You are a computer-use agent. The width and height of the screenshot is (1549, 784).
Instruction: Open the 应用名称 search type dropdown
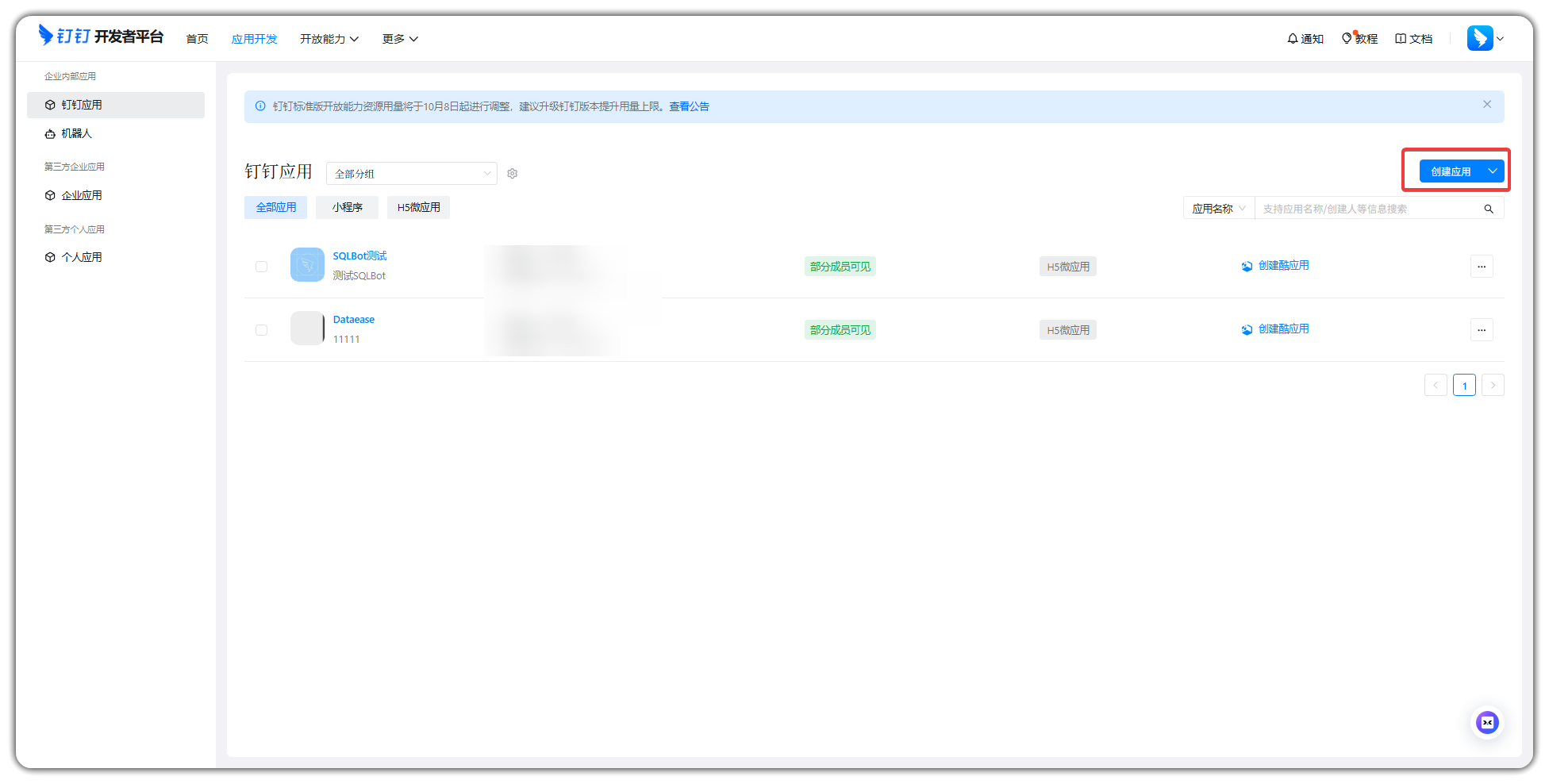point(1218,209)
